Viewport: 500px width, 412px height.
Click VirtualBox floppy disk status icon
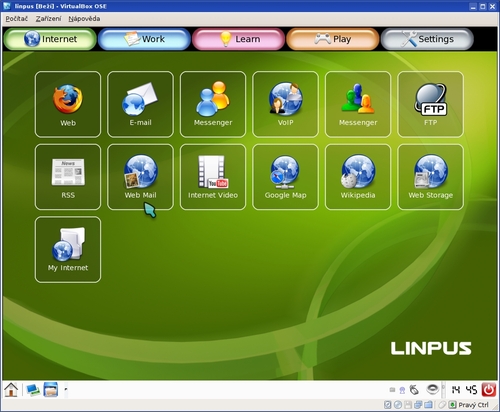408,405
